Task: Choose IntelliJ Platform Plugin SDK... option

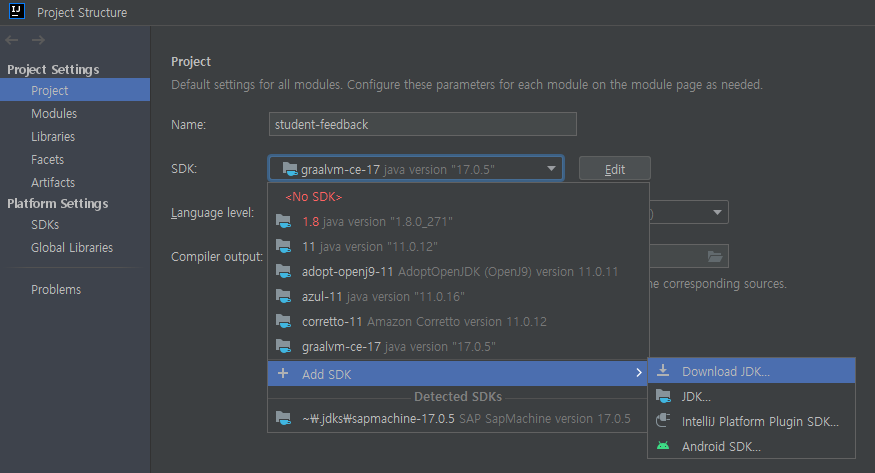Action: (752, 421)
